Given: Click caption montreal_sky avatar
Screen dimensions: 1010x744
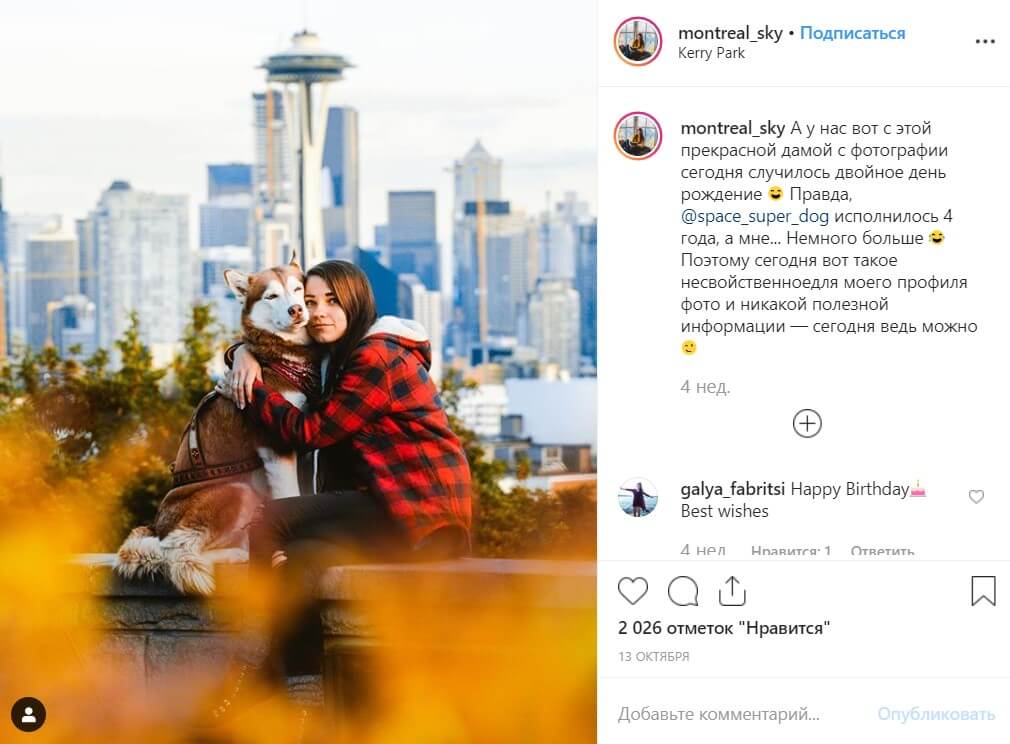Looking at the screenshot, I should pyautogui.click(x=638, y=135).
